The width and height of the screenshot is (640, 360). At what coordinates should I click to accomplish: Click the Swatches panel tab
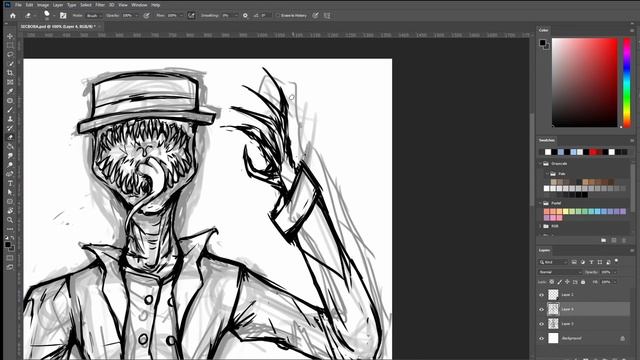coord(547,140)
